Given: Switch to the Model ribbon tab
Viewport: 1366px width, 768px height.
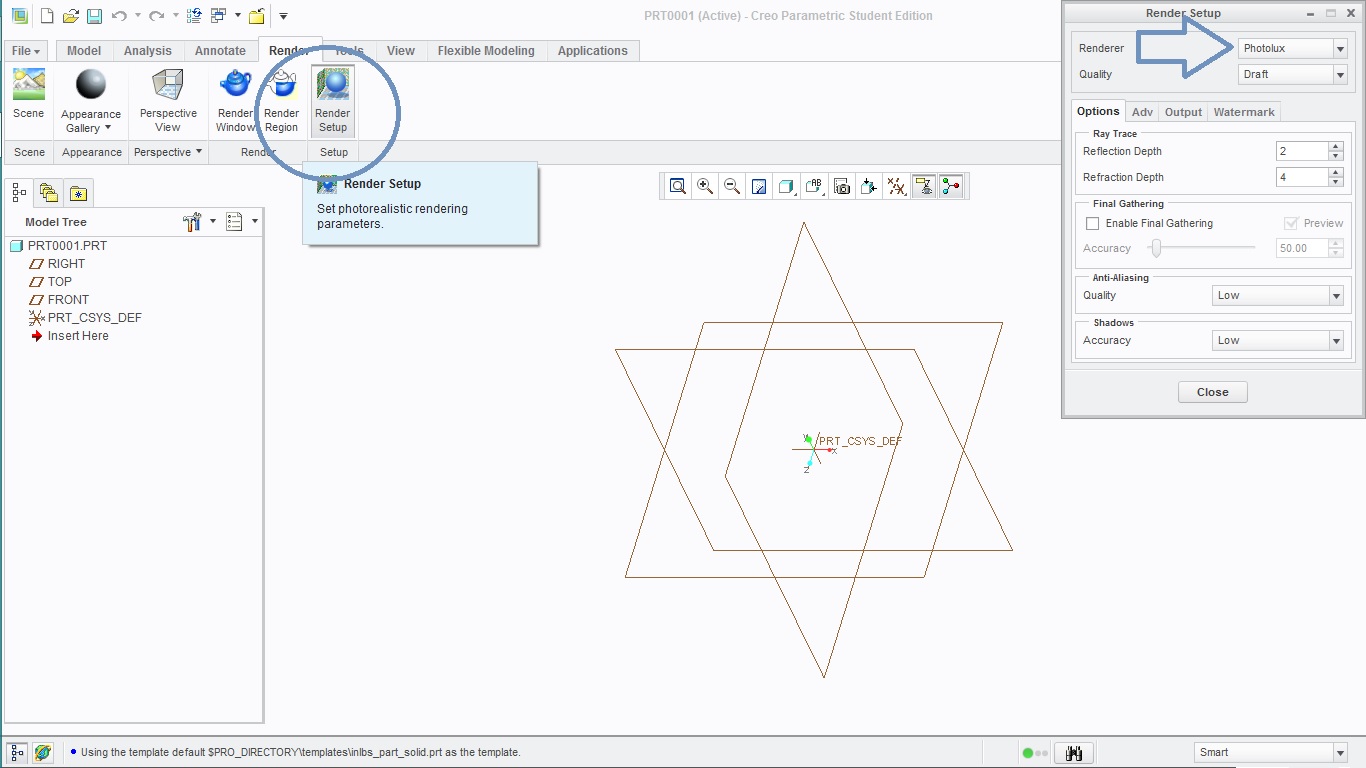Looking at the screenshot, I should 84,51.
